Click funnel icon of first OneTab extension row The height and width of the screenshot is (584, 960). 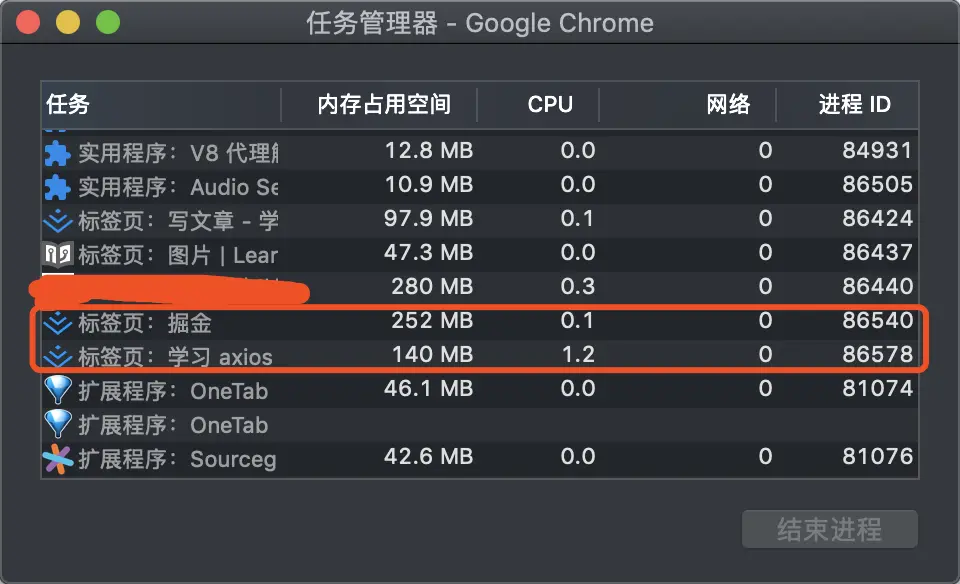57,390
